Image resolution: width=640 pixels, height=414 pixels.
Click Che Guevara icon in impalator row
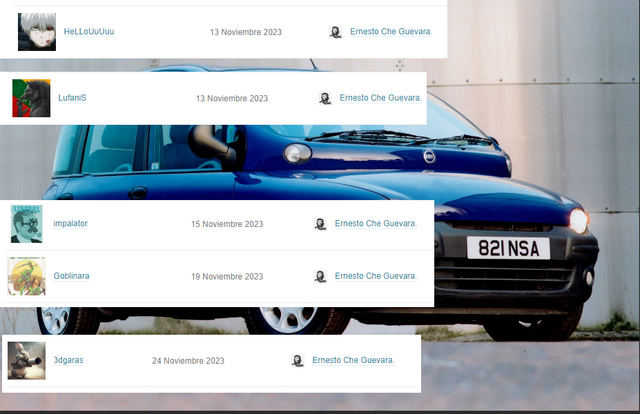click(x=320, y=224)
